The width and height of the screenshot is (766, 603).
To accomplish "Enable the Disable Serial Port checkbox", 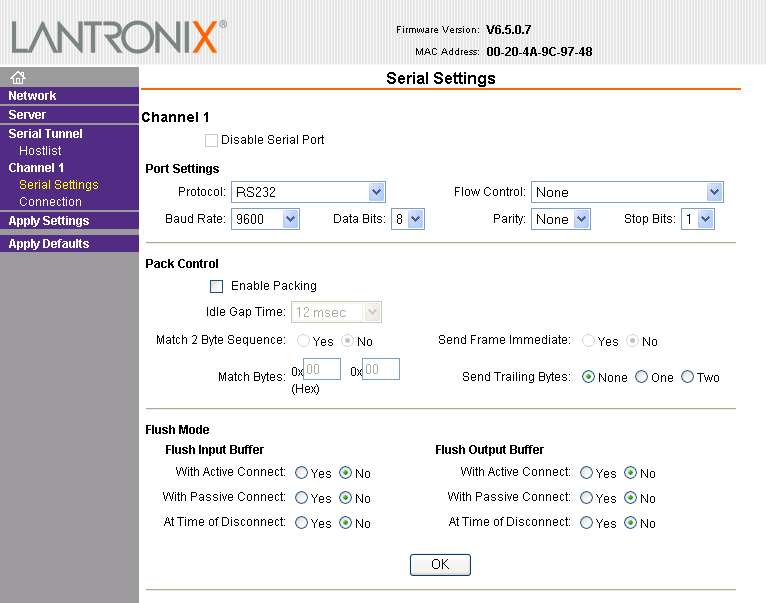I will pyautogui.click(x=211, y=140).
